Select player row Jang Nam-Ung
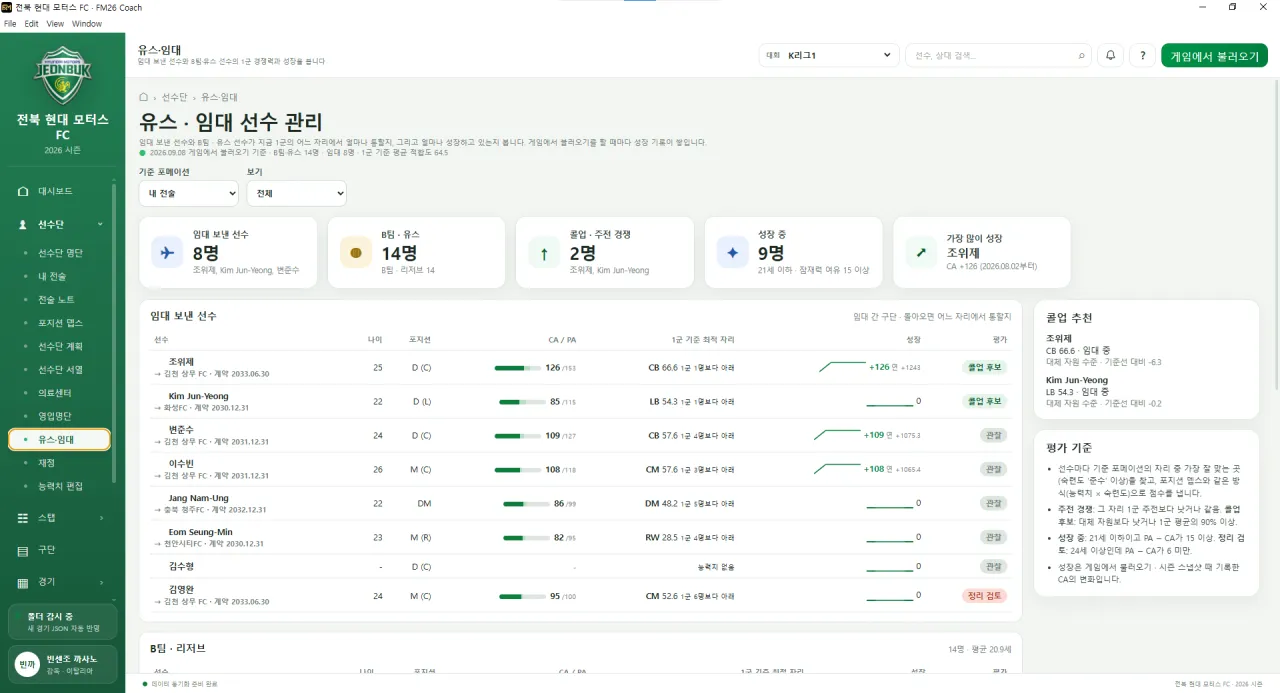This screenshot has height=693, width=1280. point(580,503)
